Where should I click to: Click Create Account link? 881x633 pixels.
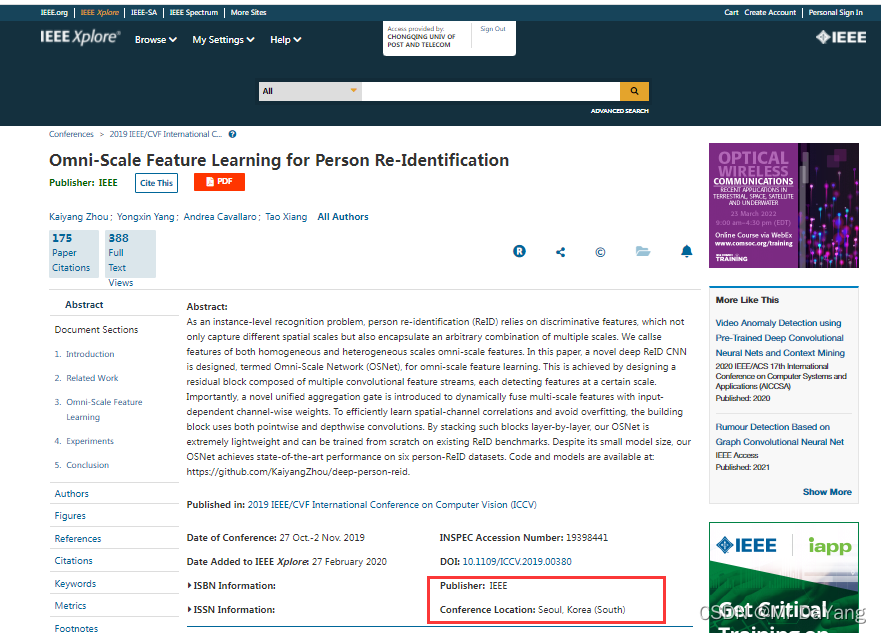pos(770,12)
